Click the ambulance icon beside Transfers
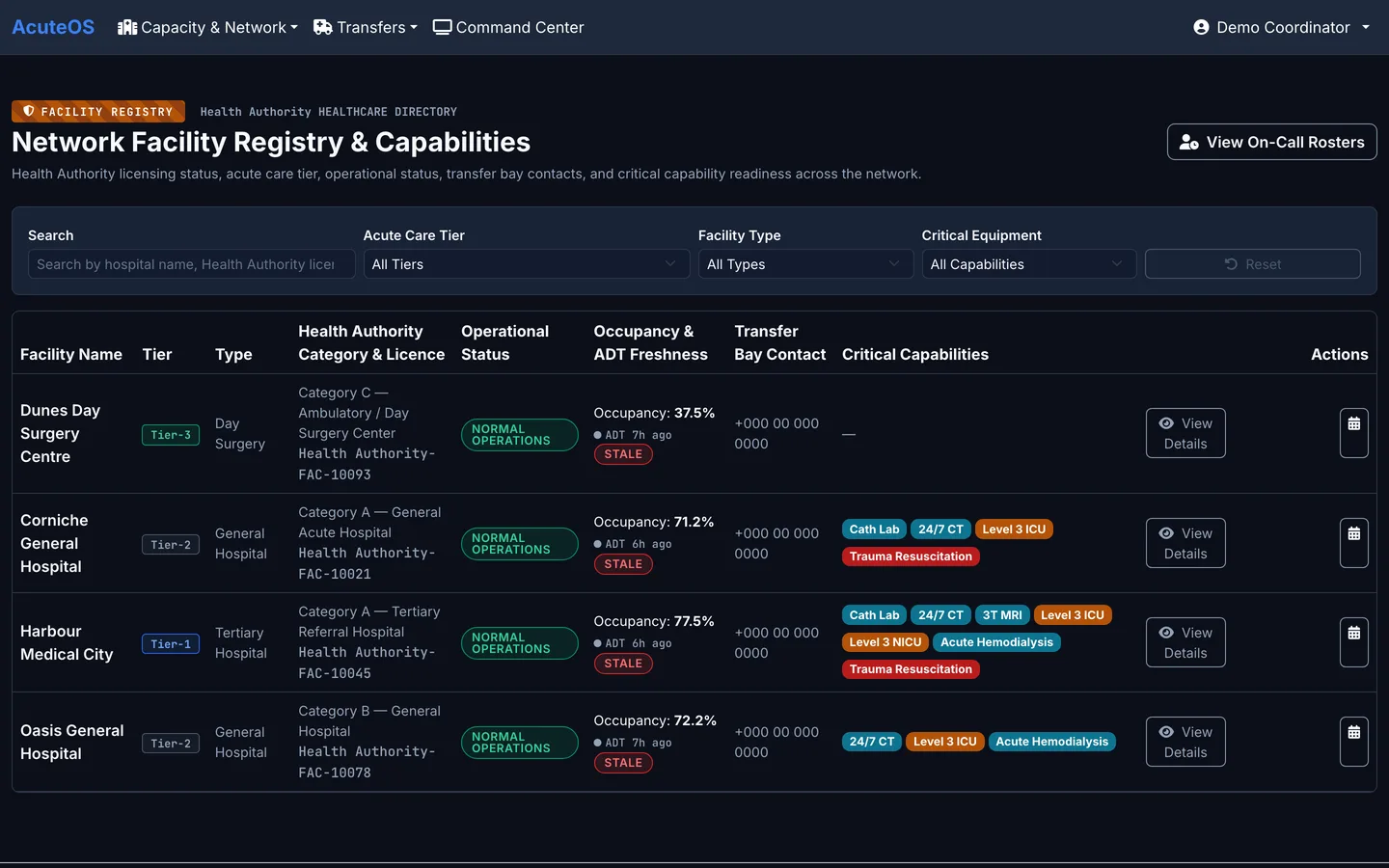The width and height of the screenshot is (1389, 868). 323,27
